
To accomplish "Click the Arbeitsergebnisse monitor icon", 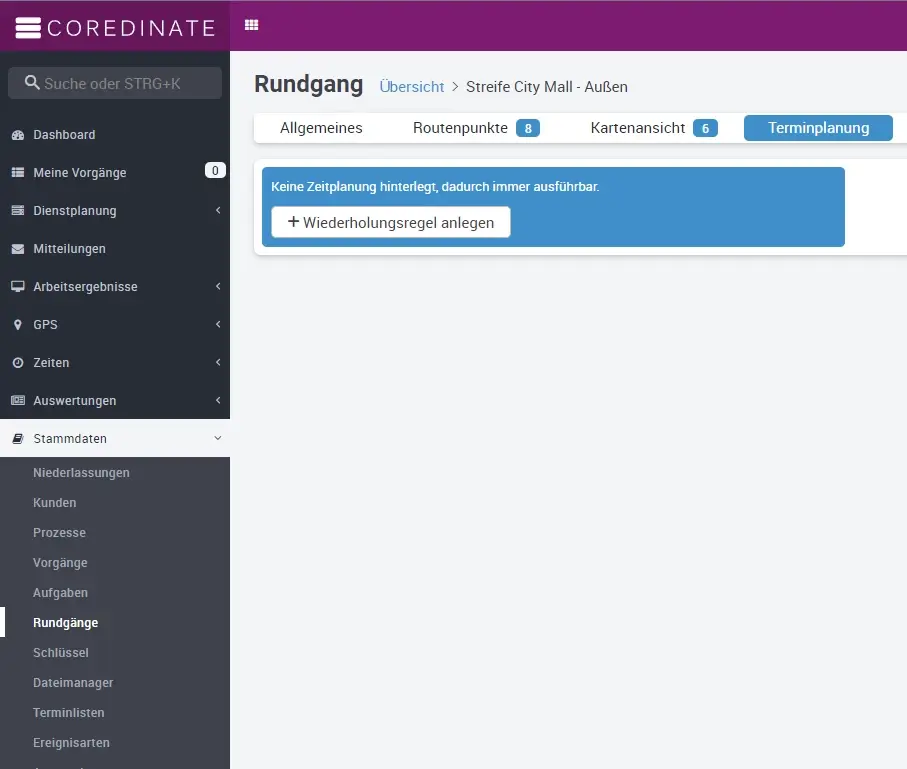I will point(17,287).
